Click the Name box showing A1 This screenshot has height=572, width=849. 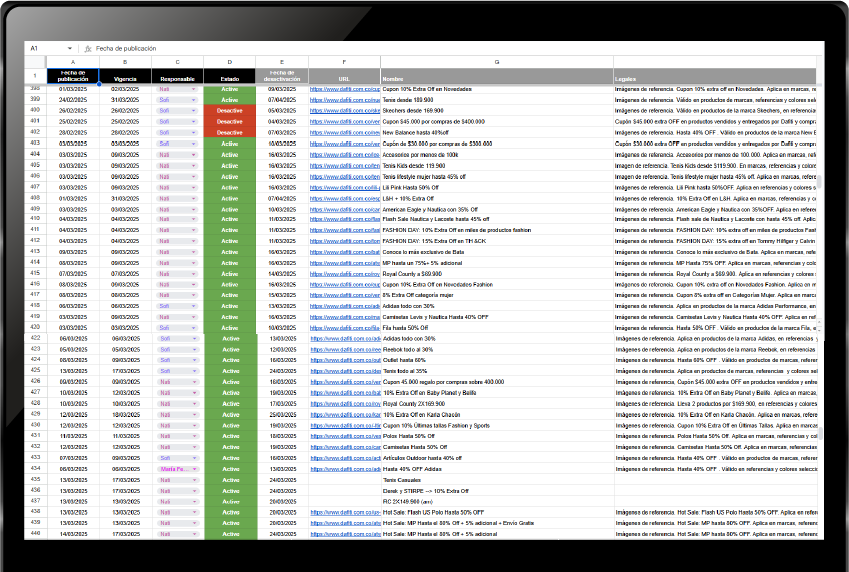pyautogui.click(x=50, y=49)
